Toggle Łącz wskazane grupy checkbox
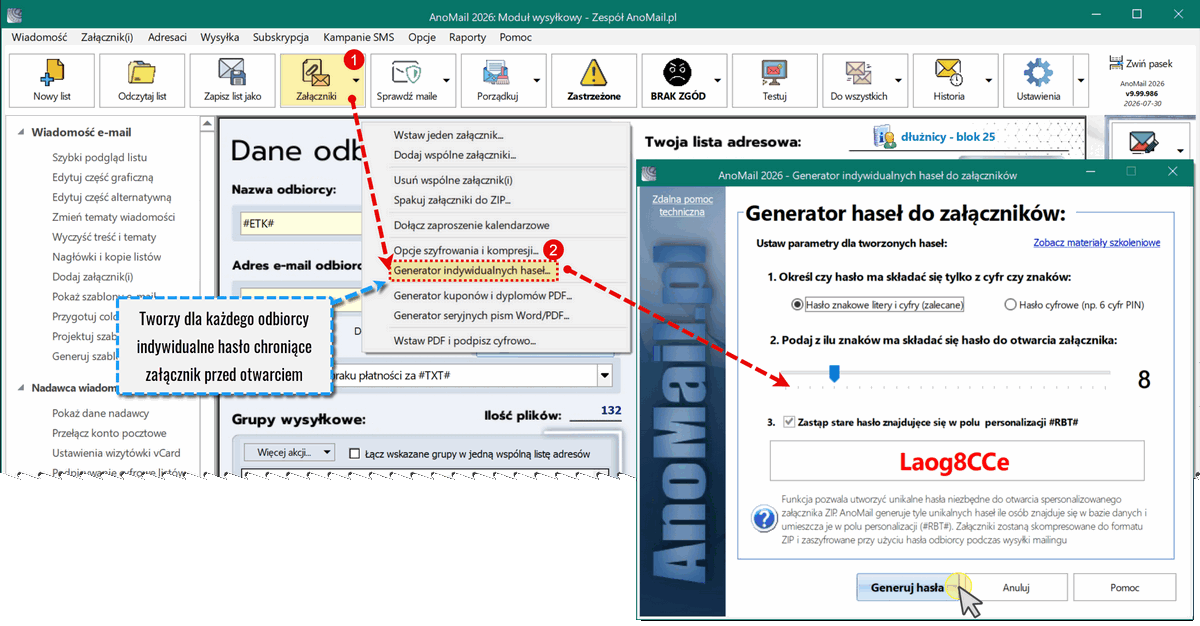1200x626 pixels. (354, 453)
